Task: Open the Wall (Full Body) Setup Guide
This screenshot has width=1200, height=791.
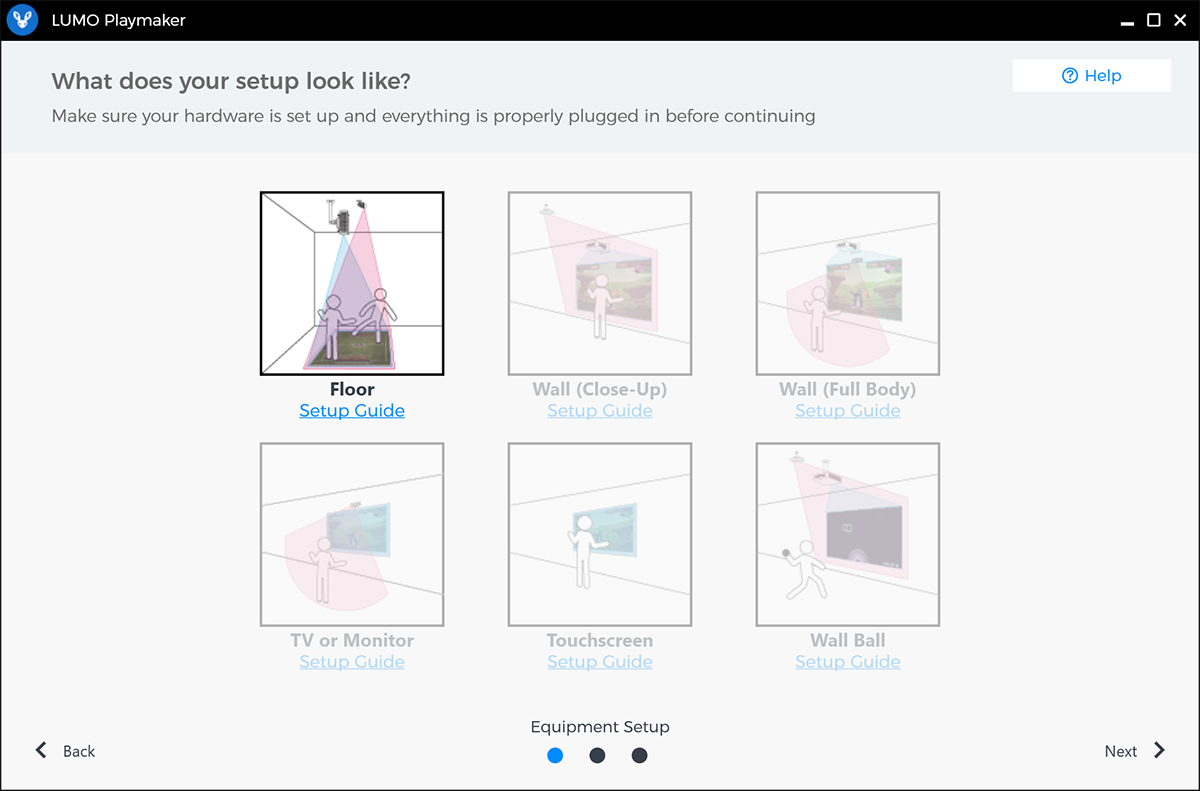Action: coord(847,410)
